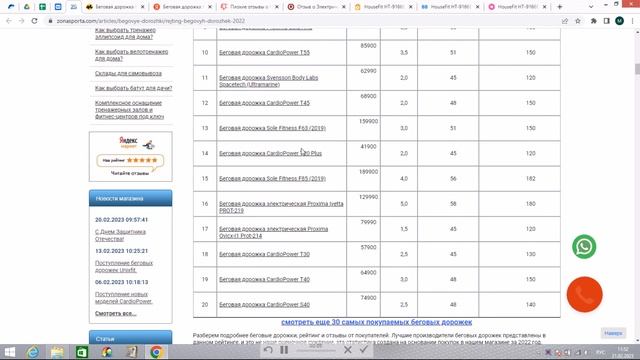640x360 pixels.
Task: Undo in the recording toolbar
Action: (268, 350)
